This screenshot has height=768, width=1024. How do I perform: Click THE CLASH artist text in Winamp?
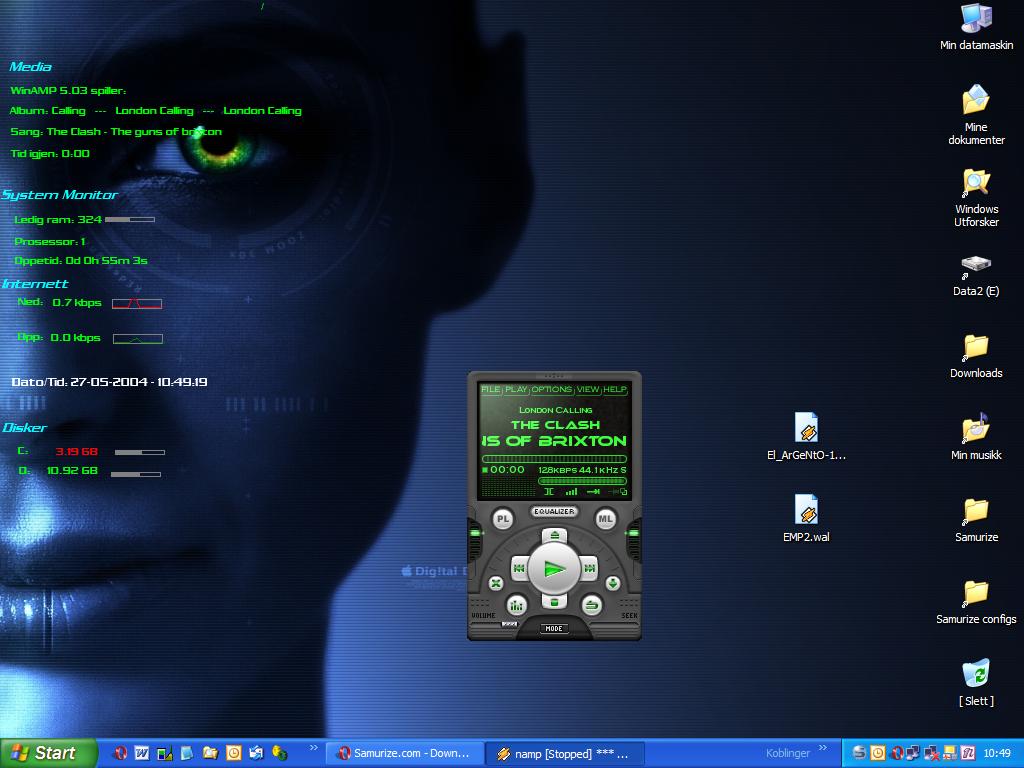pyautogui.click(x=555, y=424)
